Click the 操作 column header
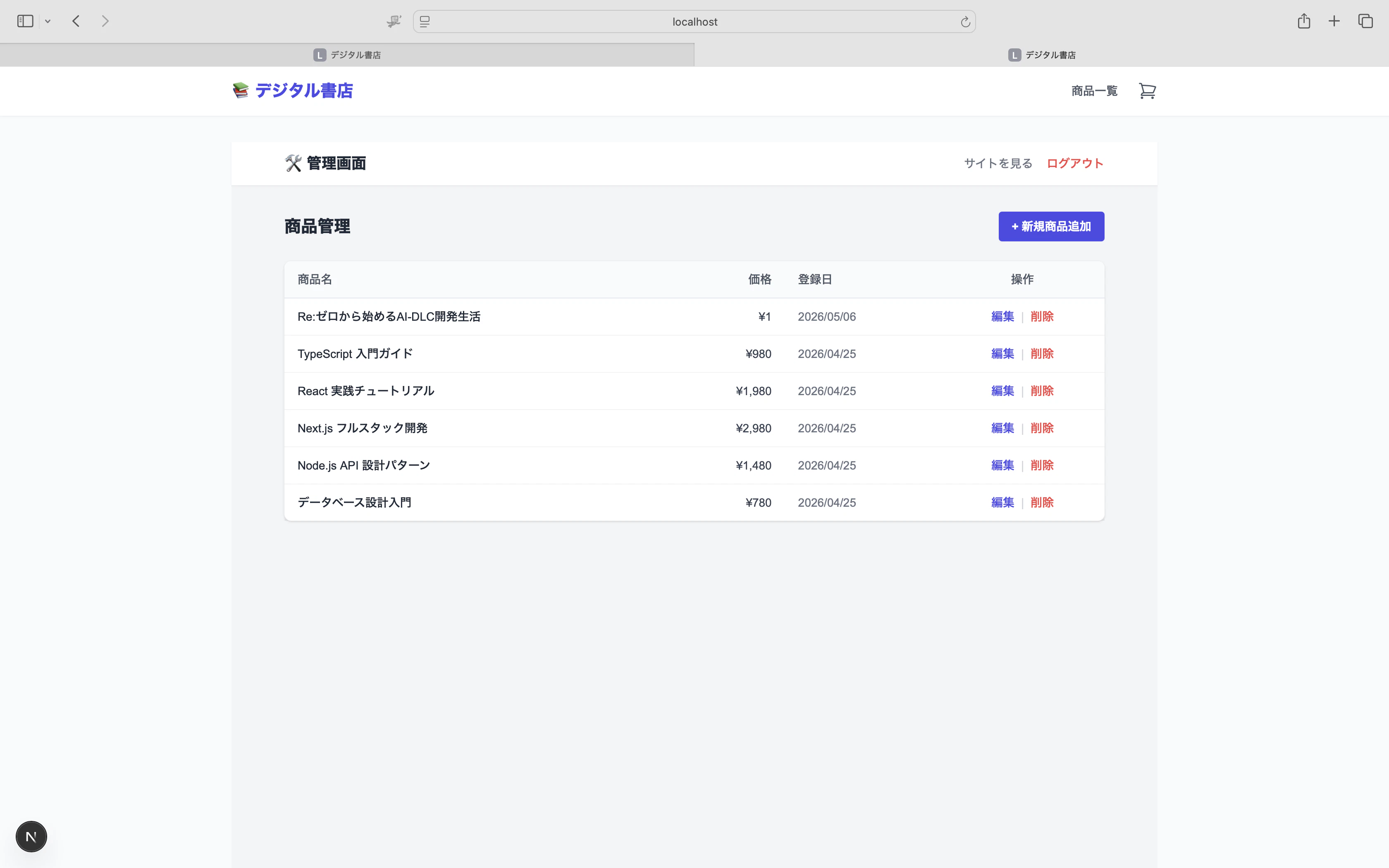 [1021, 279]
